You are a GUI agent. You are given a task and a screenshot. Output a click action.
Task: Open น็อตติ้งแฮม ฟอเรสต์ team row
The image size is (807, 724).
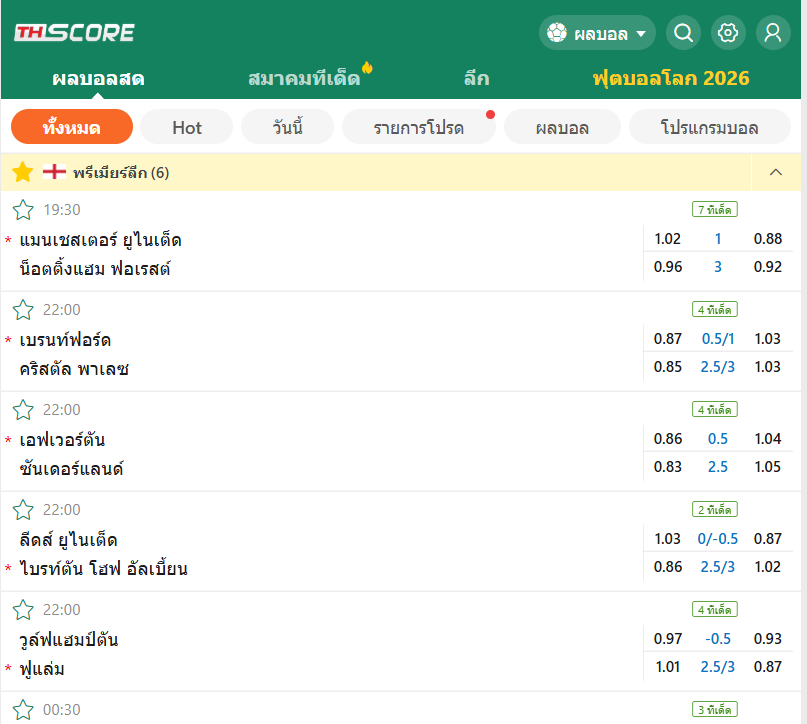95,269
